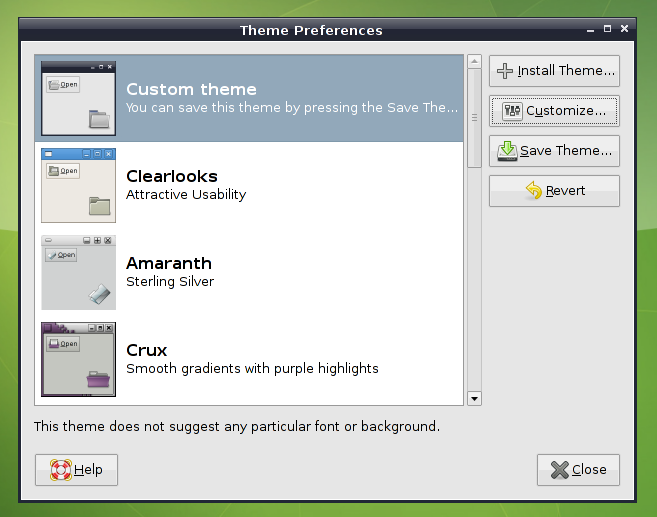Click the theme list scroll down arrow
657x517 pixels.
pos(474,398)
